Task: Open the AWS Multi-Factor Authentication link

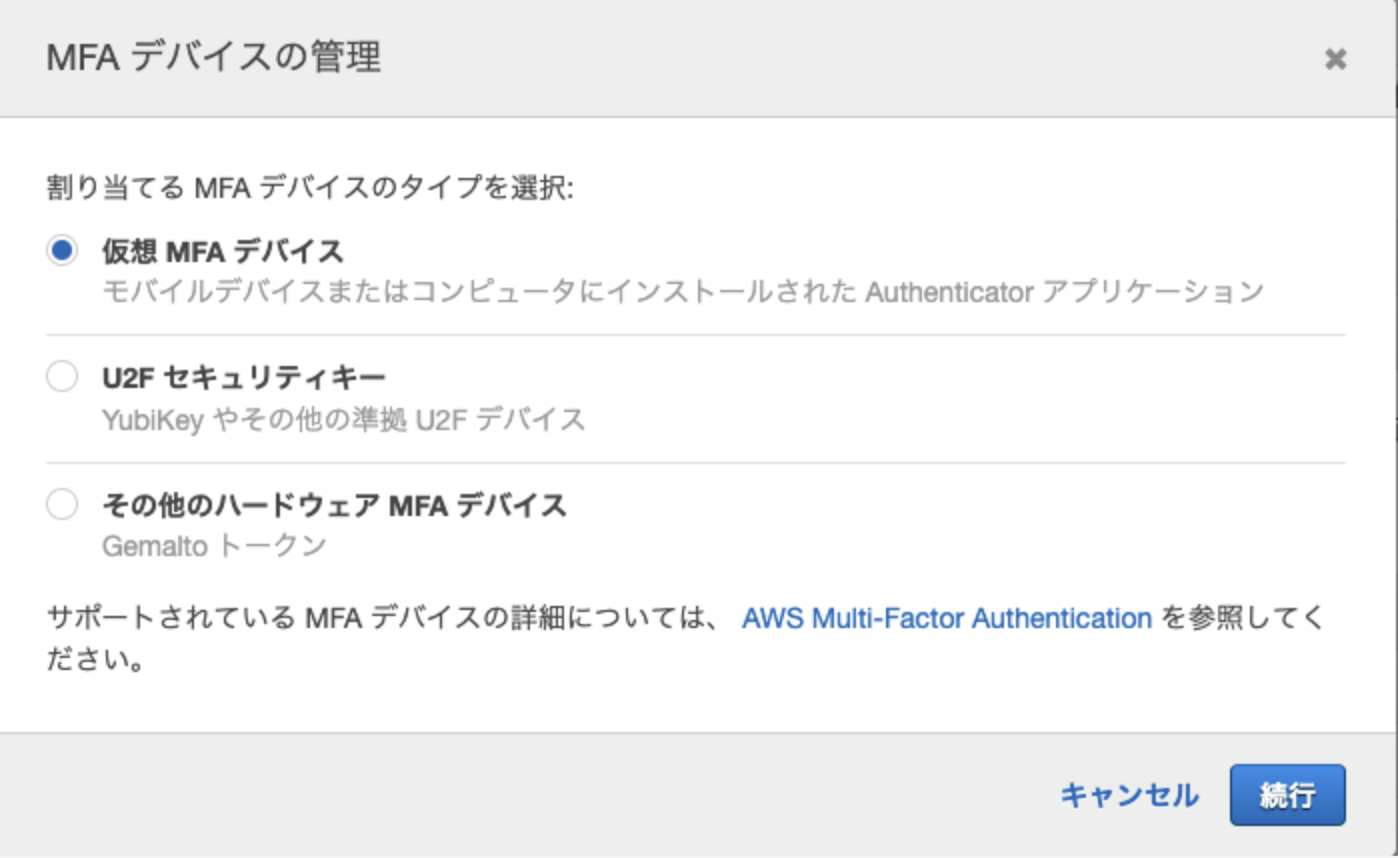Action: 945,618
